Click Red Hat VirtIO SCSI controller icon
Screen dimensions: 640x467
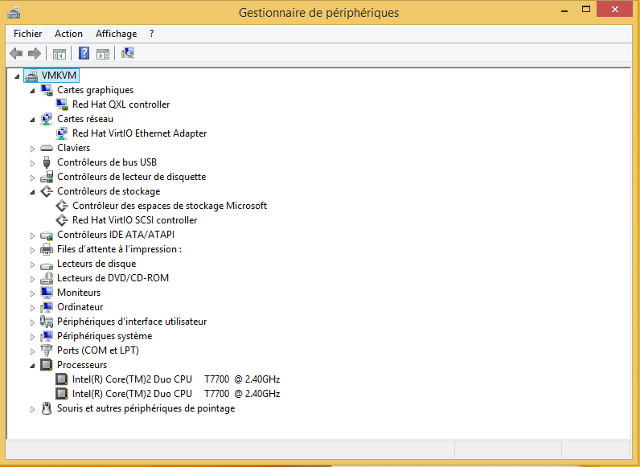pyautogui.click(x=62, y=220)
